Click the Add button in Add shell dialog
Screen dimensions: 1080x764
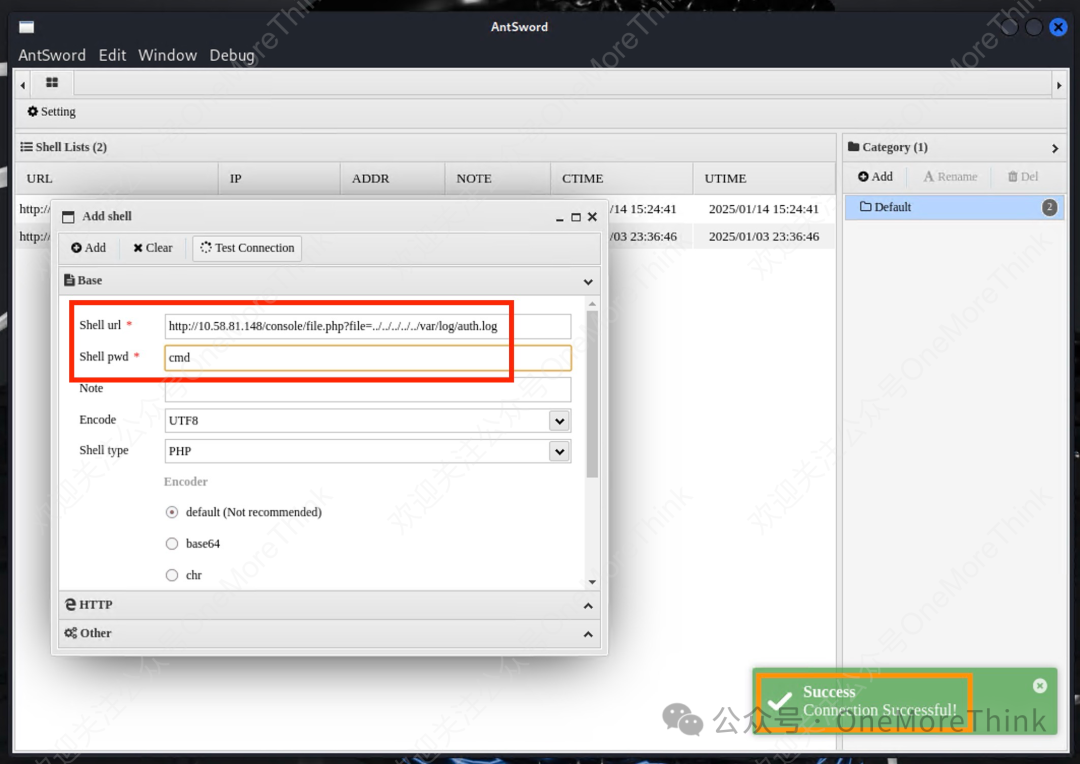pyautogui.click(x=89, y=248)
